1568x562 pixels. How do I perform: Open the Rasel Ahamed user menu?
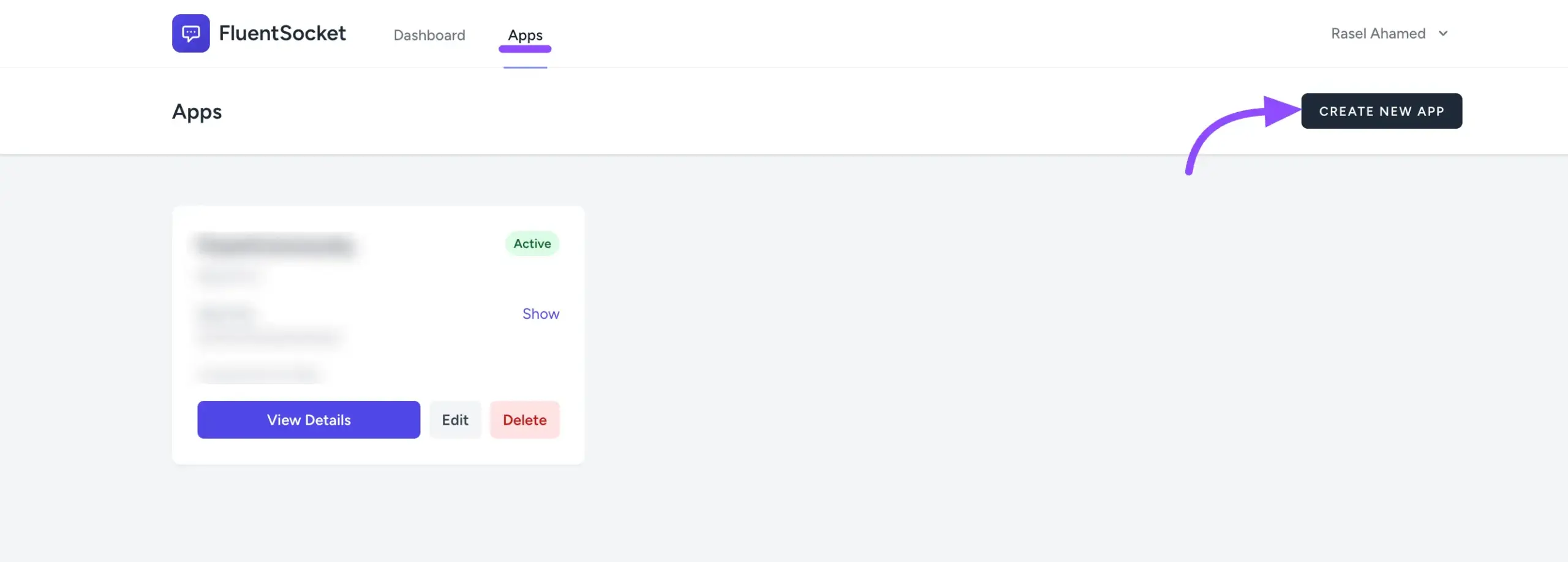[x=1378, y=34]
